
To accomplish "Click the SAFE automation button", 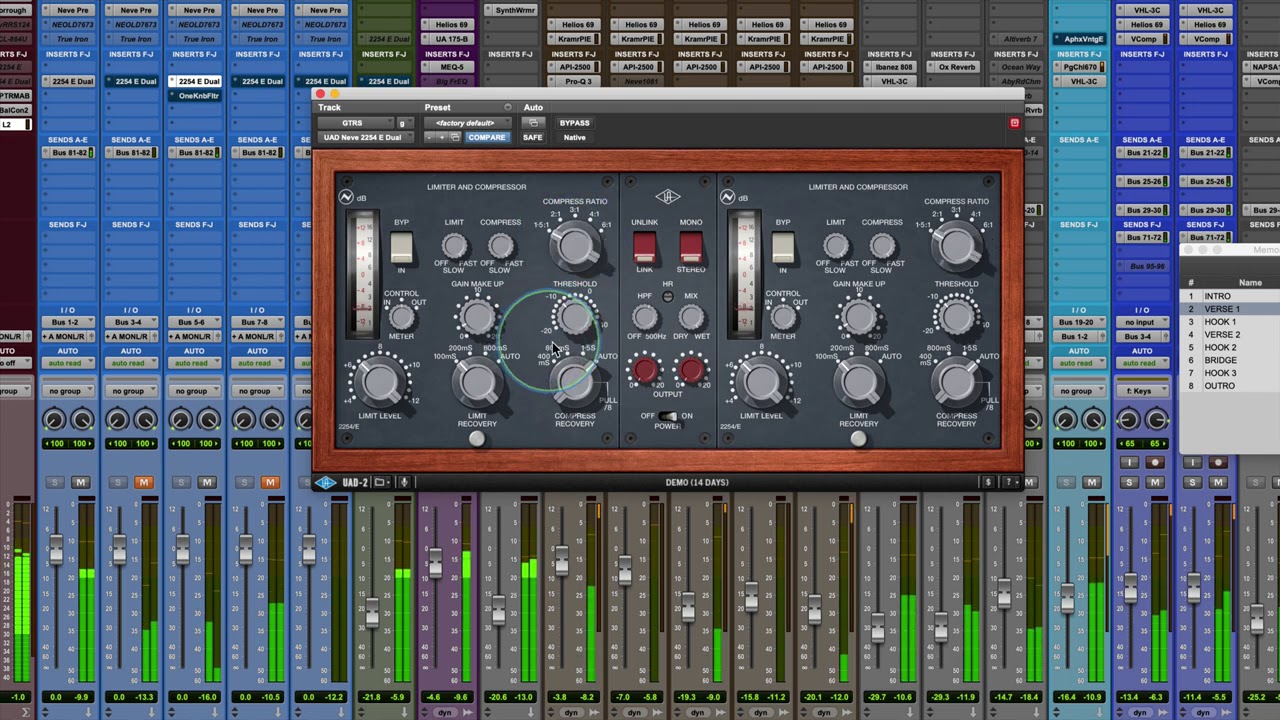I will click(533, 137).
